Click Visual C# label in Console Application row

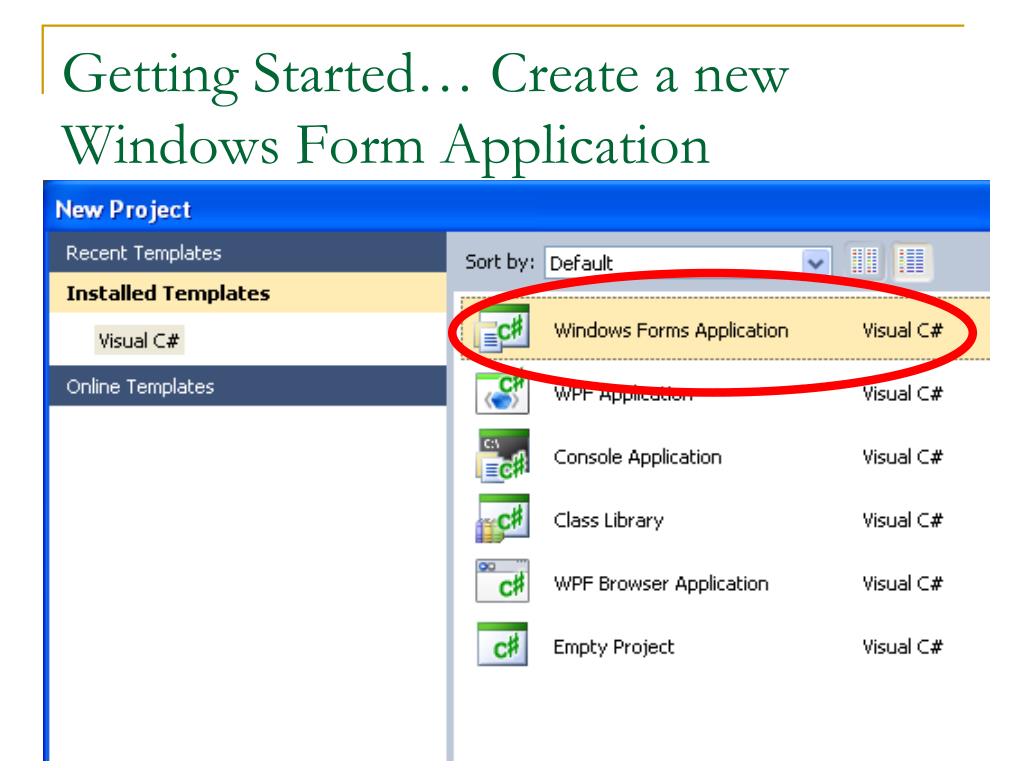pyautogui.click(x=902, y=456)
